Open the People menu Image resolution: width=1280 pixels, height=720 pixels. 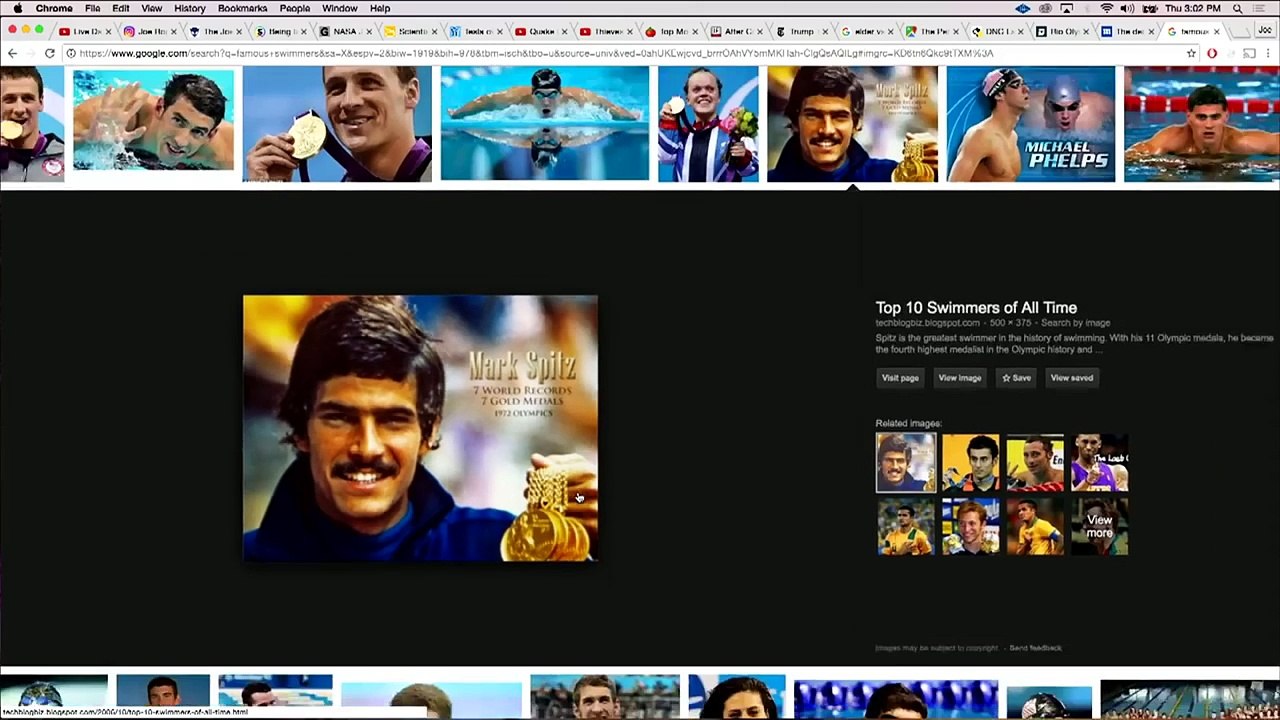(294, 8)
